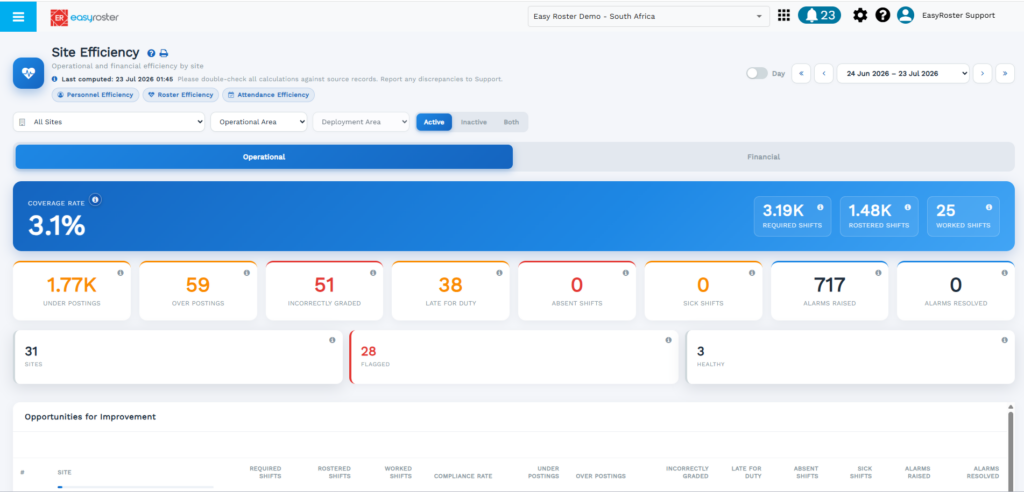1024x492 pixels.
Task: Click the 3 Healthy sites card
Action: coord(850,357)
